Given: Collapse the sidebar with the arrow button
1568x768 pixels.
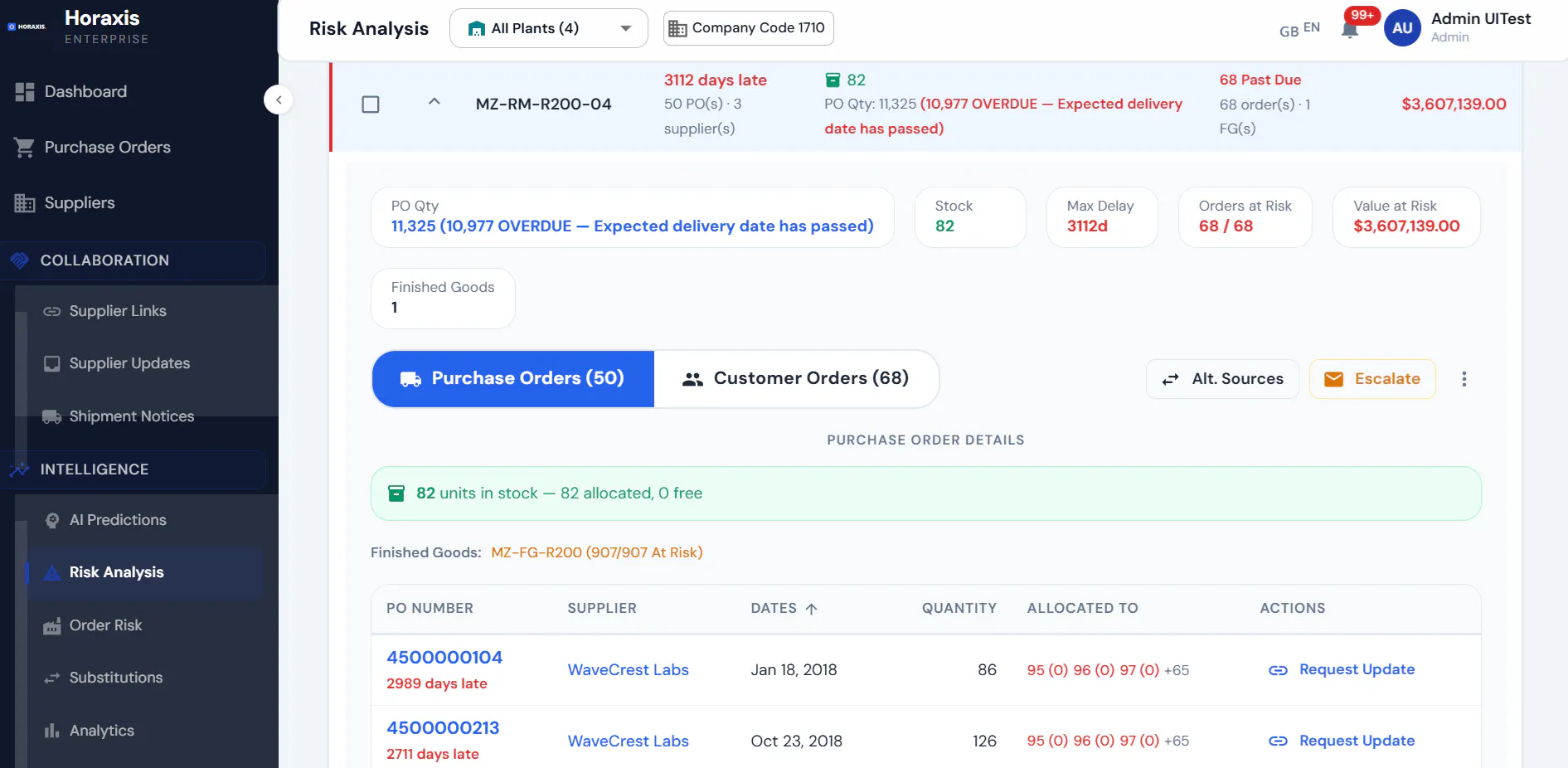Looking at the screenshot, I should (279, 100).
